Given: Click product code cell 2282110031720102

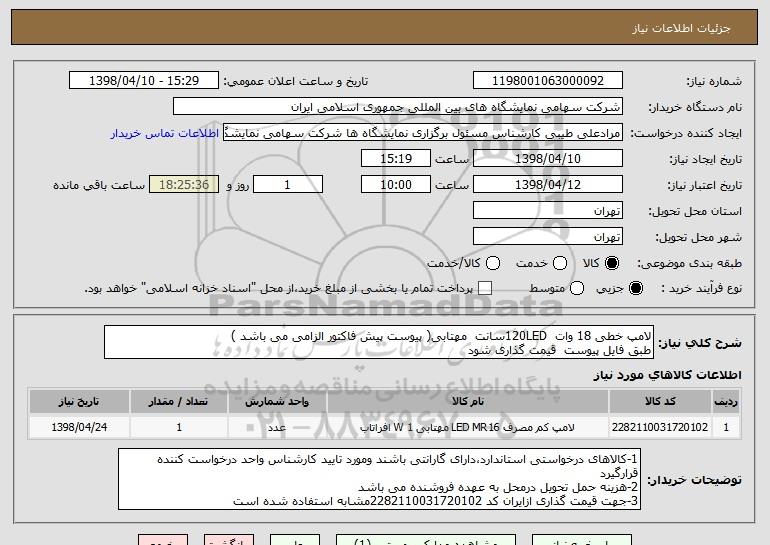Looking at the screenshot, I should point(660,427).
